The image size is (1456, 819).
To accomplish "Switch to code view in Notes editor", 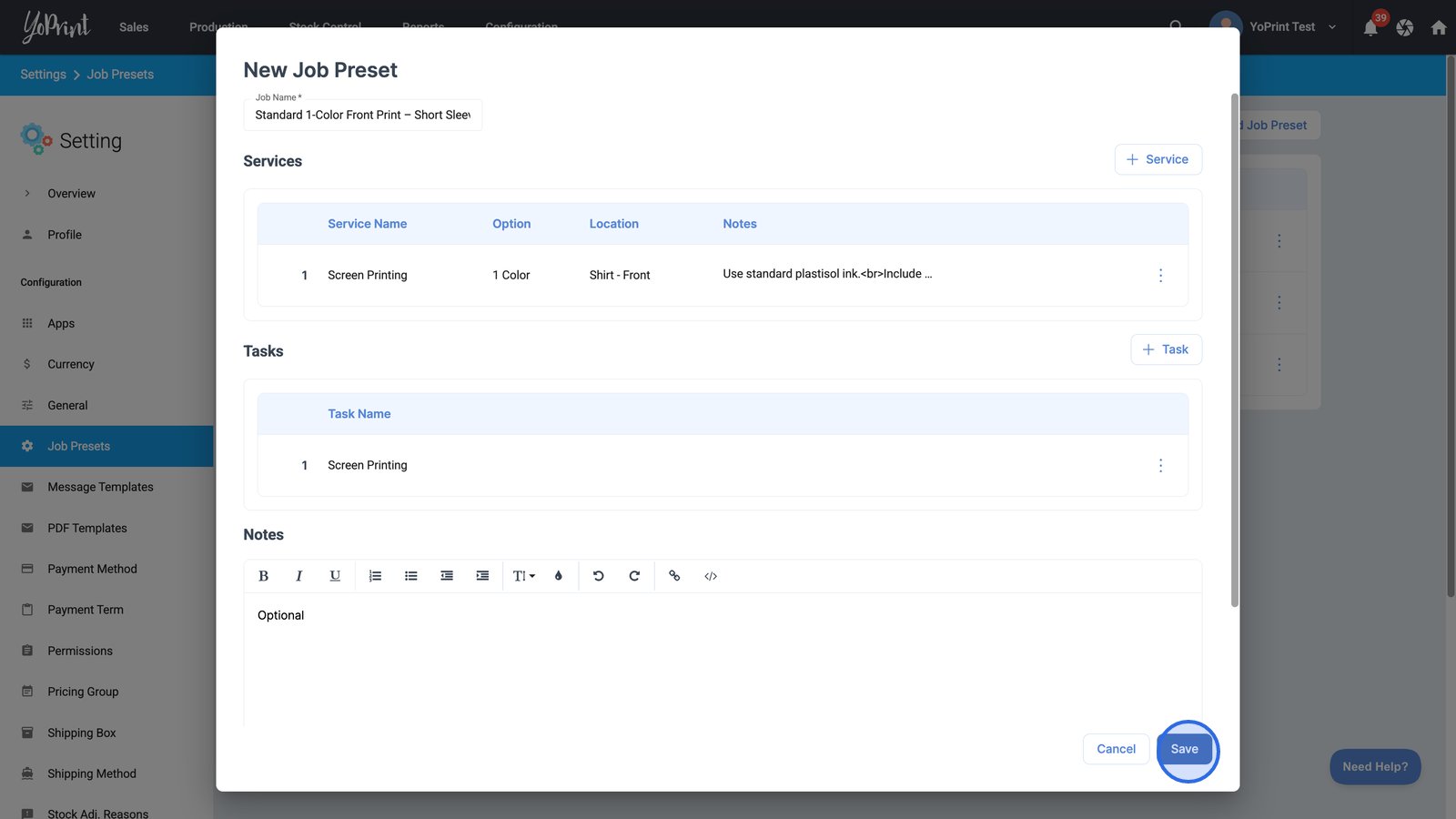I will click(x=711, y=576).
